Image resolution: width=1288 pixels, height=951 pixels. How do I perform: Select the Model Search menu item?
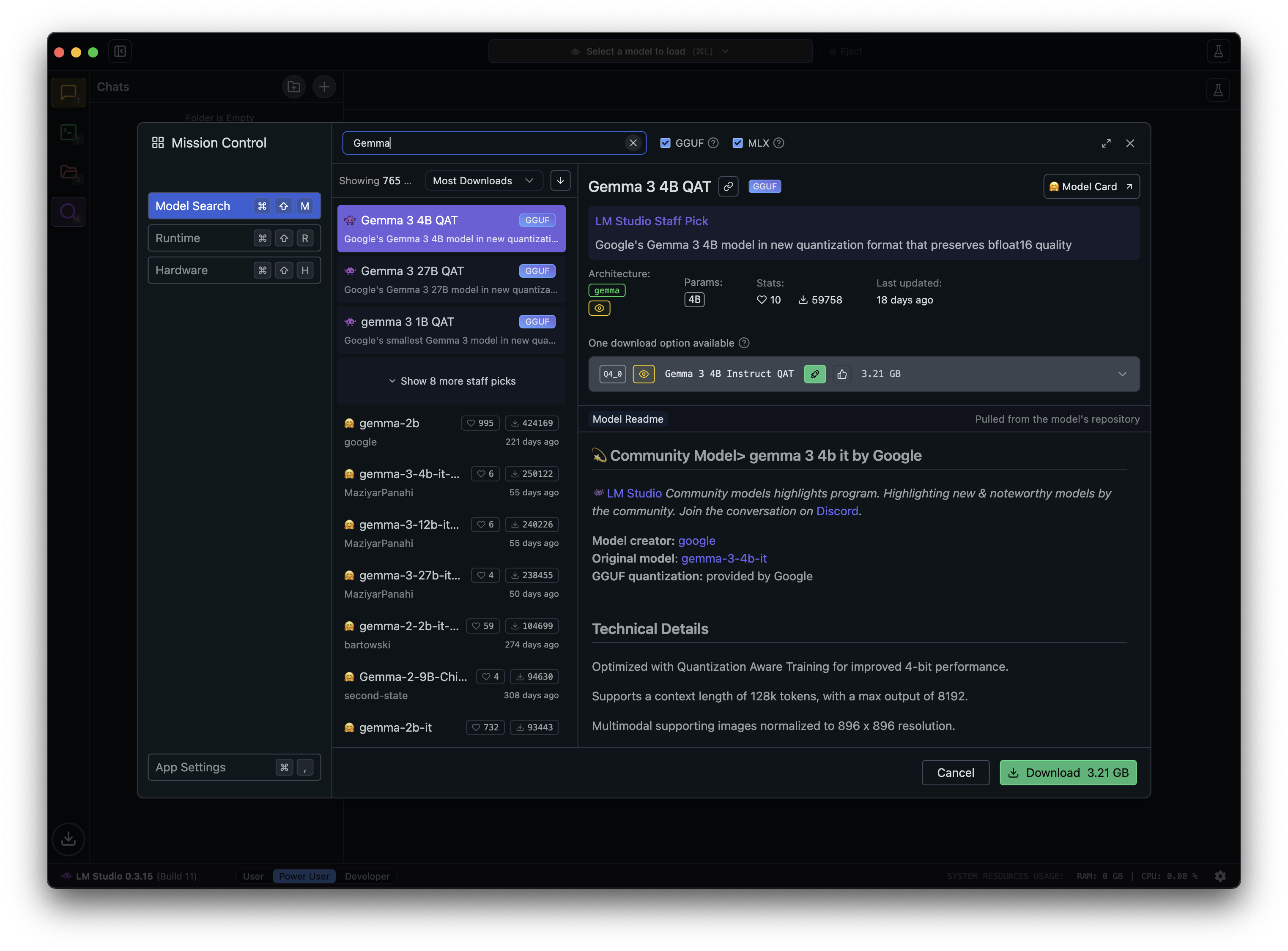[x=234, y=206]
